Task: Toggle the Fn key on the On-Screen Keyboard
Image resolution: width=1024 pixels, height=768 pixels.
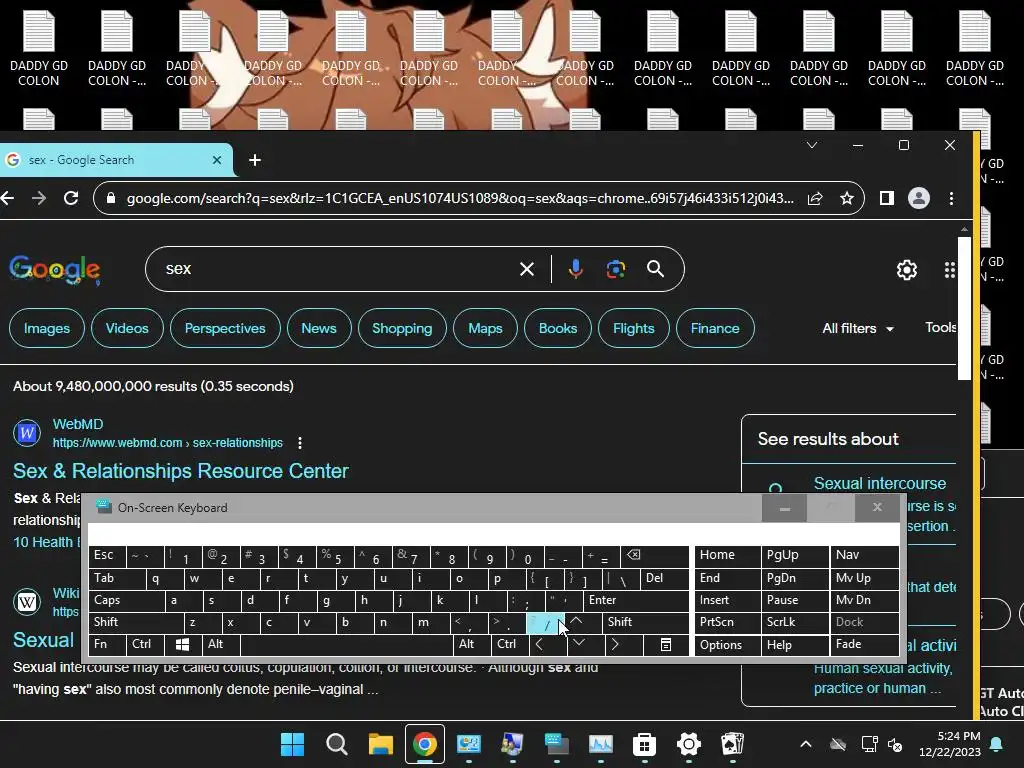Action: pyautogui.click(x=107, y=645)
